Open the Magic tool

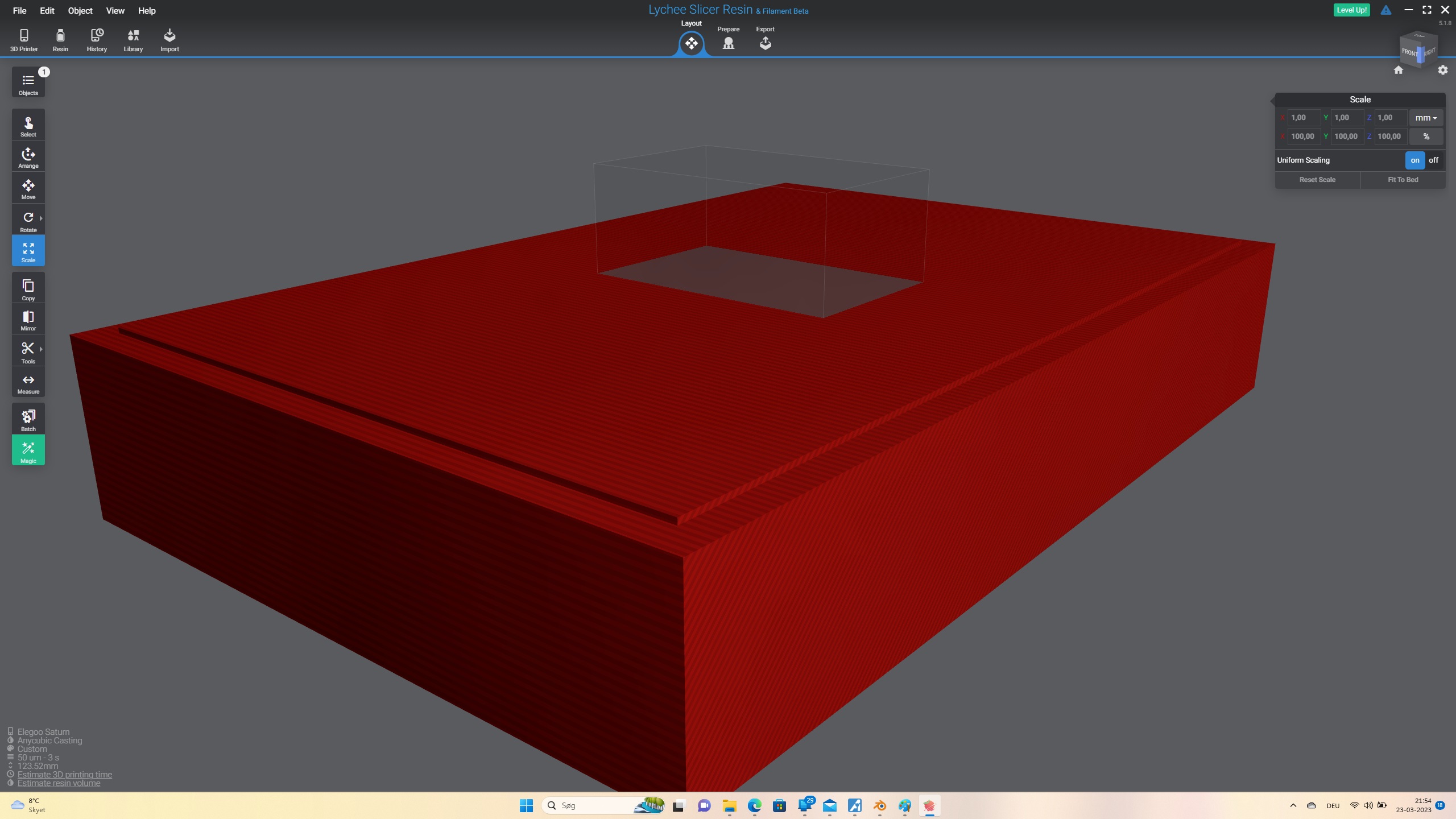pyautogui.click(x=28, y=450)
